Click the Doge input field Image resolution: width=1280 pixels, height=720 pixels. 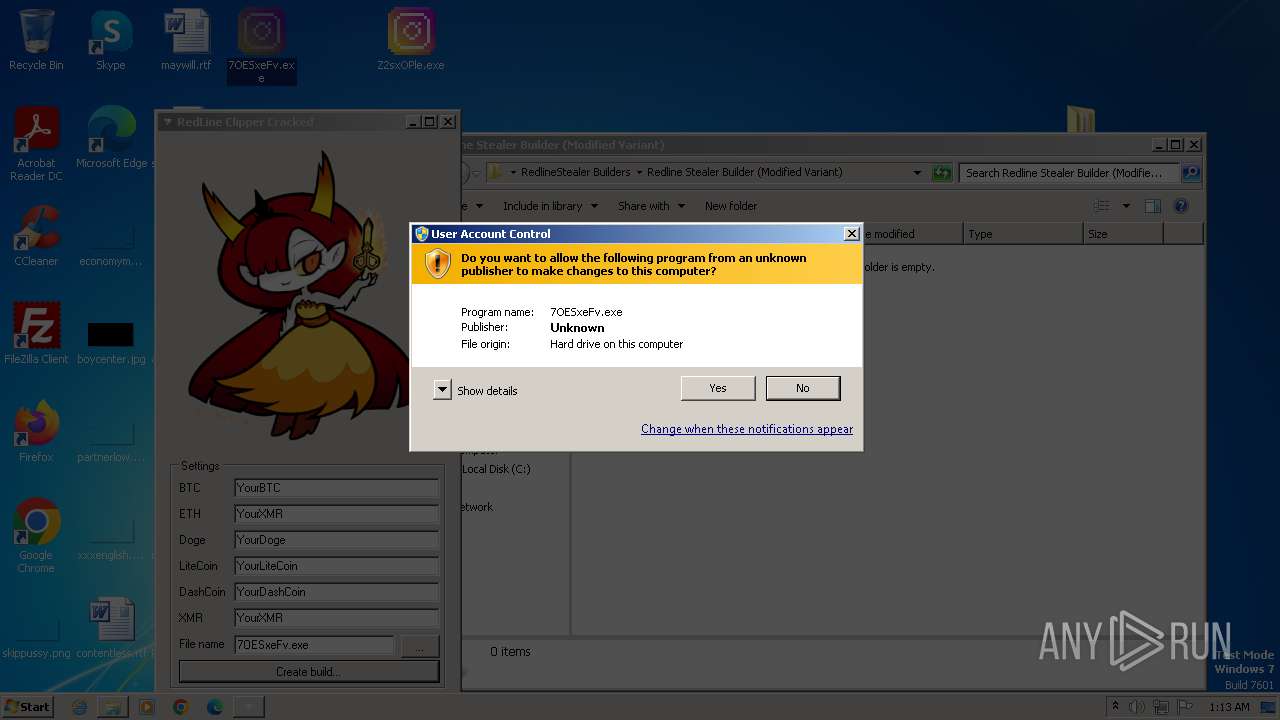(336, 540)
